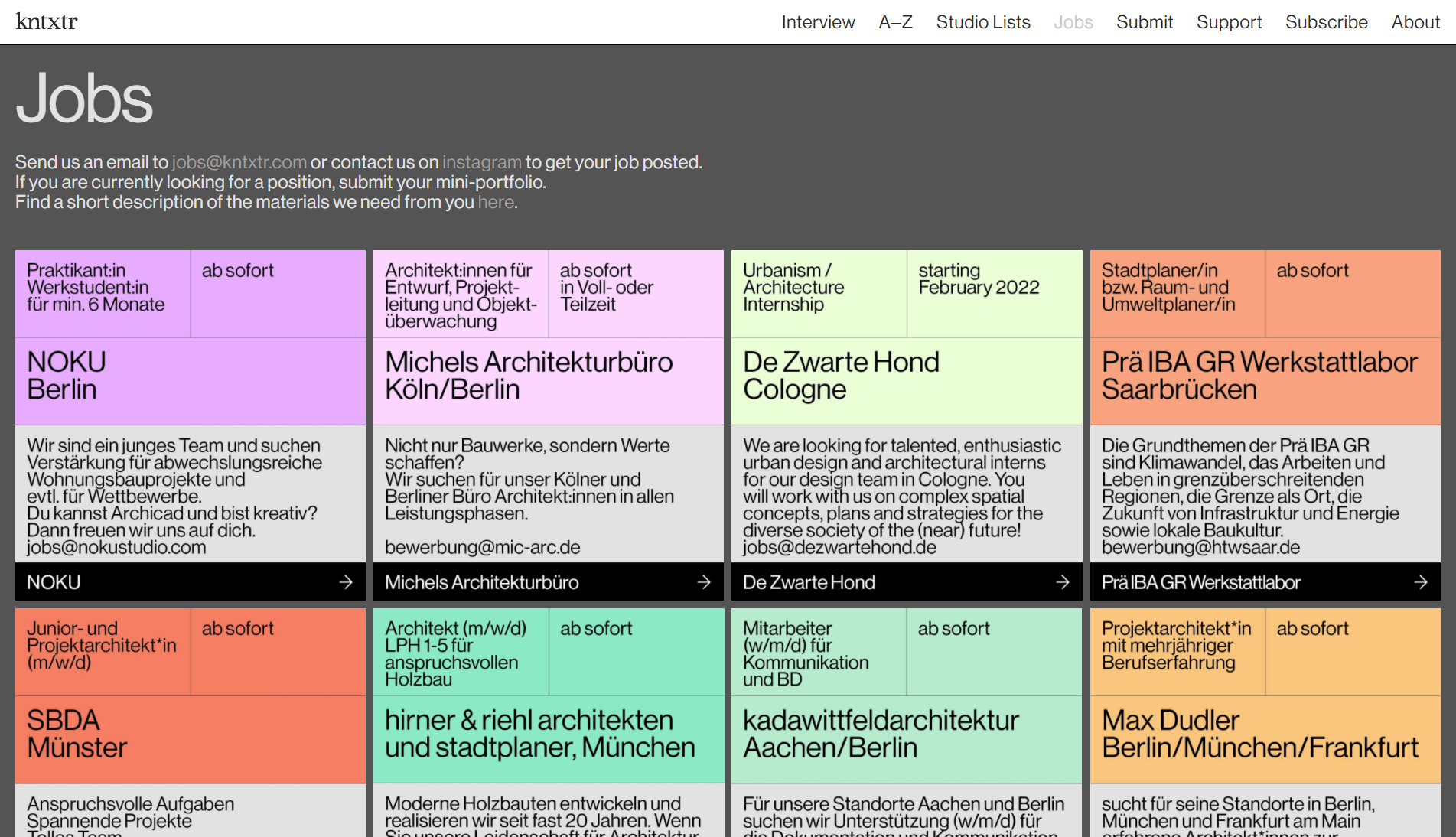This screenshot has width=1456, height=837.
Task: Open the Support page
Action: pos(1229,22)
